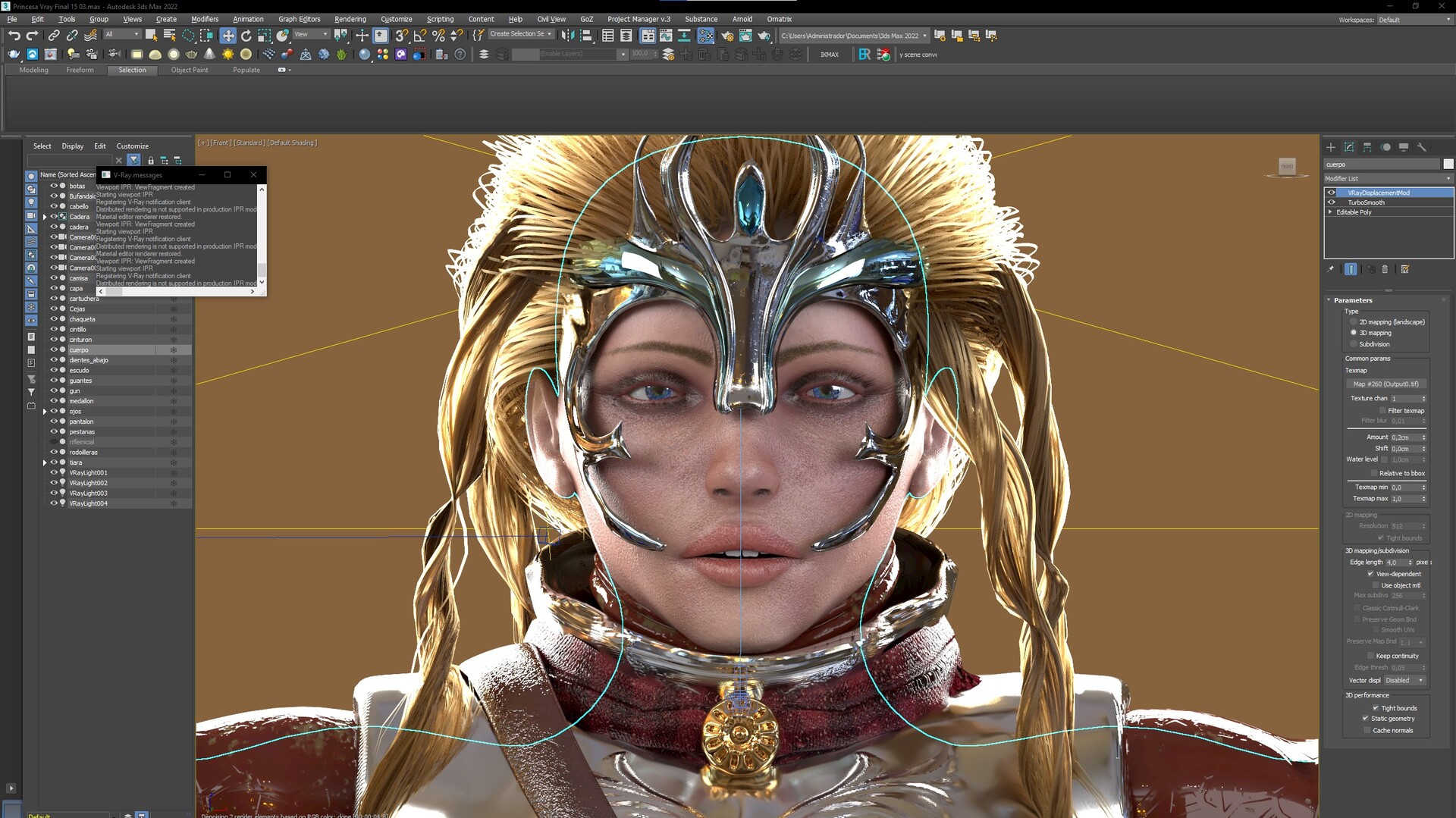Click the Select and Link chain icon
The width and height of the screenshot is (1456, 818).
(54, 36)
